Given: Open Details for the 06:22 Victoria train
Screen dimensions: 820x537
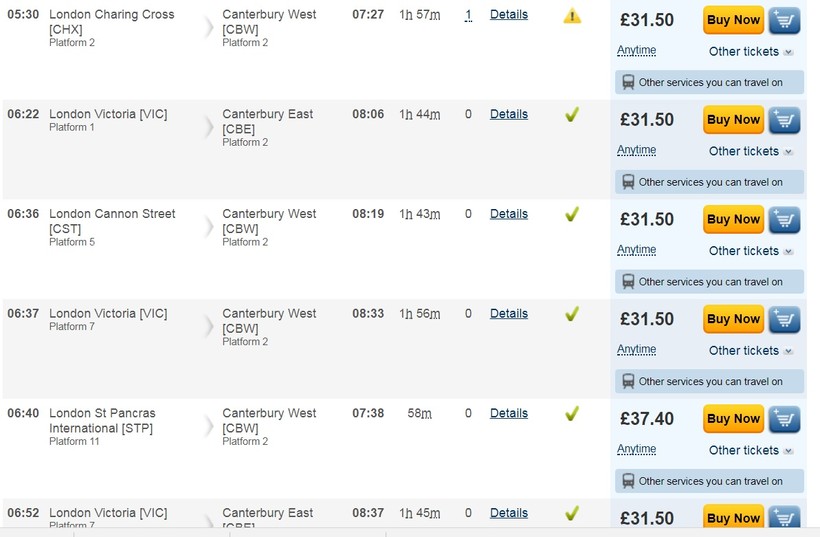Looking at the screenshot, I should [509, 115].
